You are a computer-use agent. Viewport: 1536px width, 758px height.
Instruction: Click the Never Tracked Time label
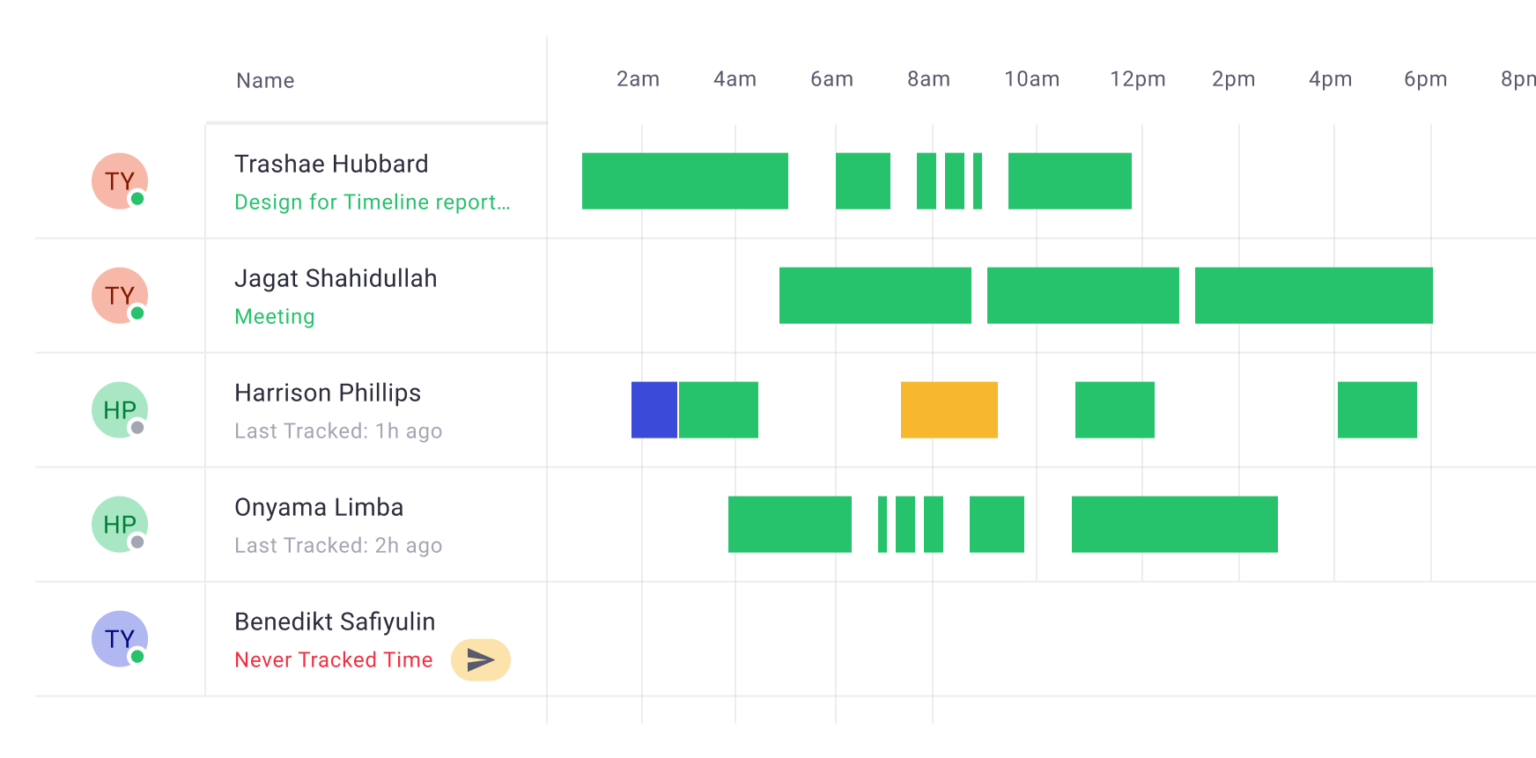click(x=333, y=660)
